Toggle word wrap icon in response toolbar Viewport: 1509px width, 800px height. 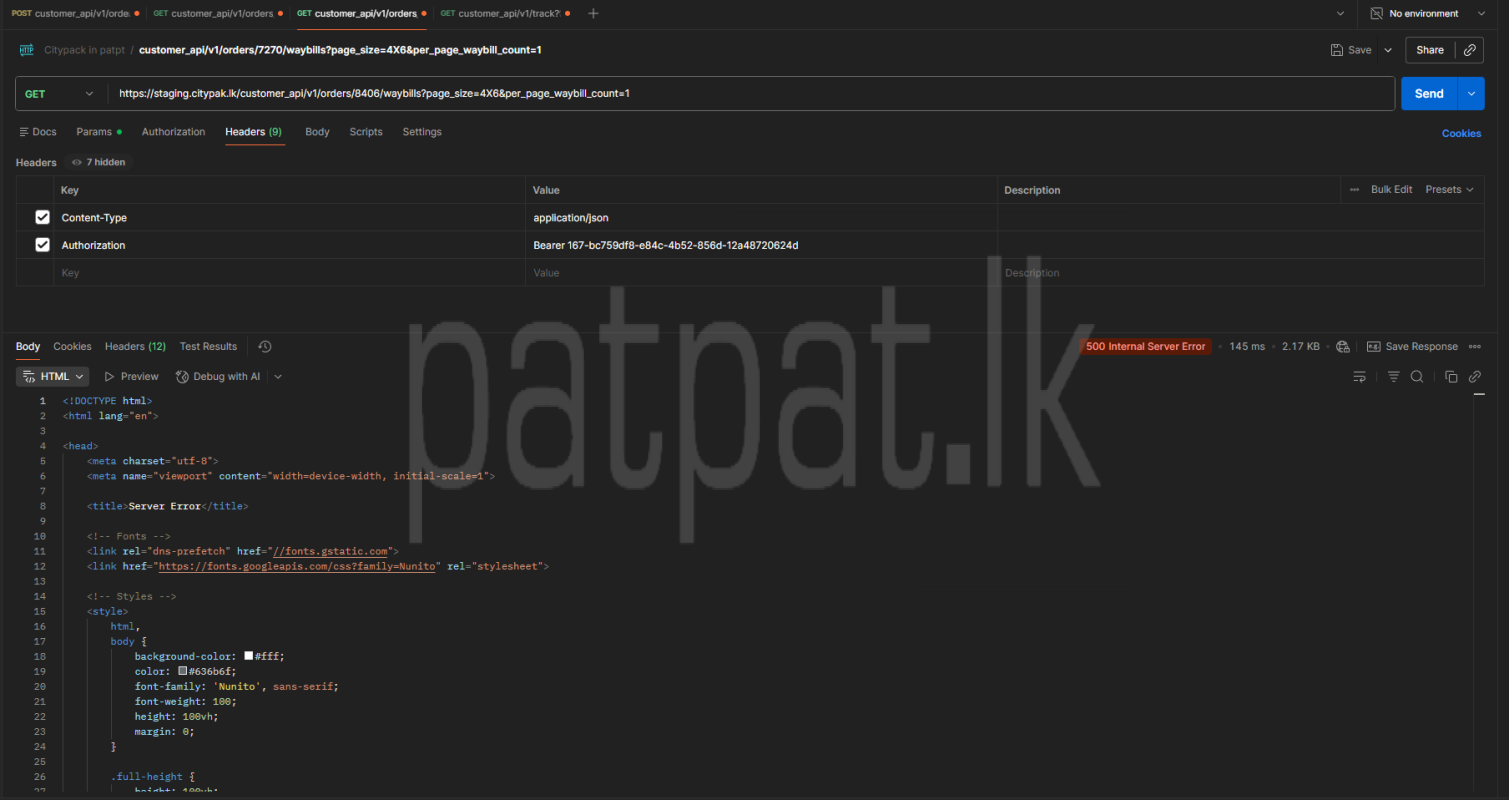1359,377
